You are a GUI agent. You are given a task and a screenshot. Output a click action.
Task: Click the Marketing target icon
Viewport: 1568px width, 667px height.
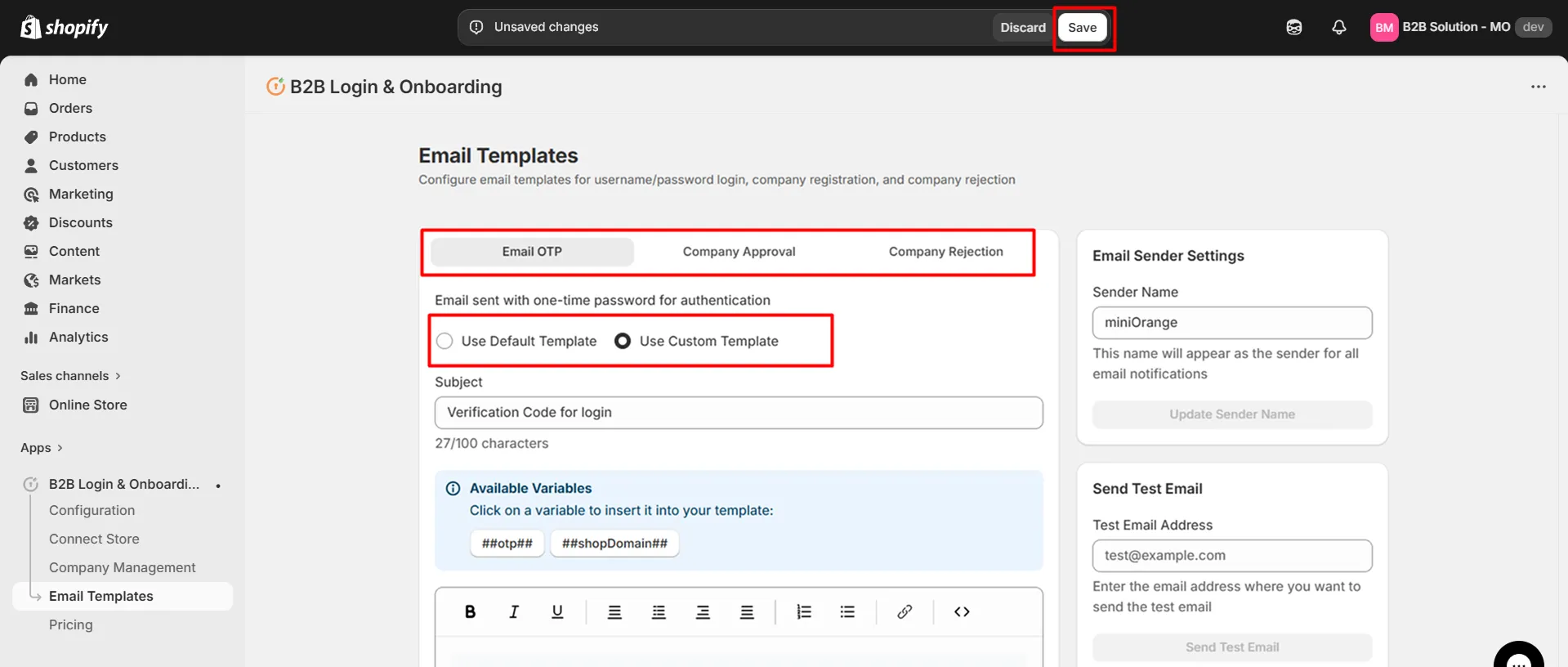[31, 194]
